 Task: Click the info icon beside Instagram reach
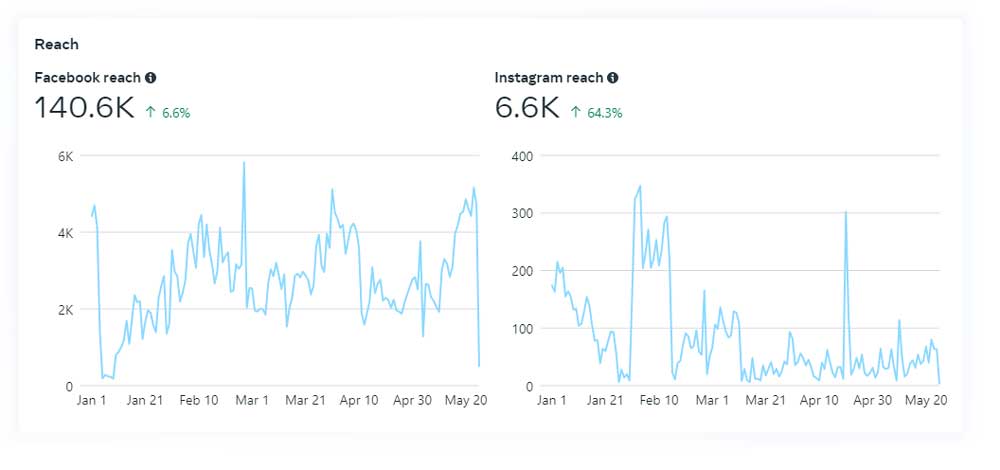(x=612, y=78)
